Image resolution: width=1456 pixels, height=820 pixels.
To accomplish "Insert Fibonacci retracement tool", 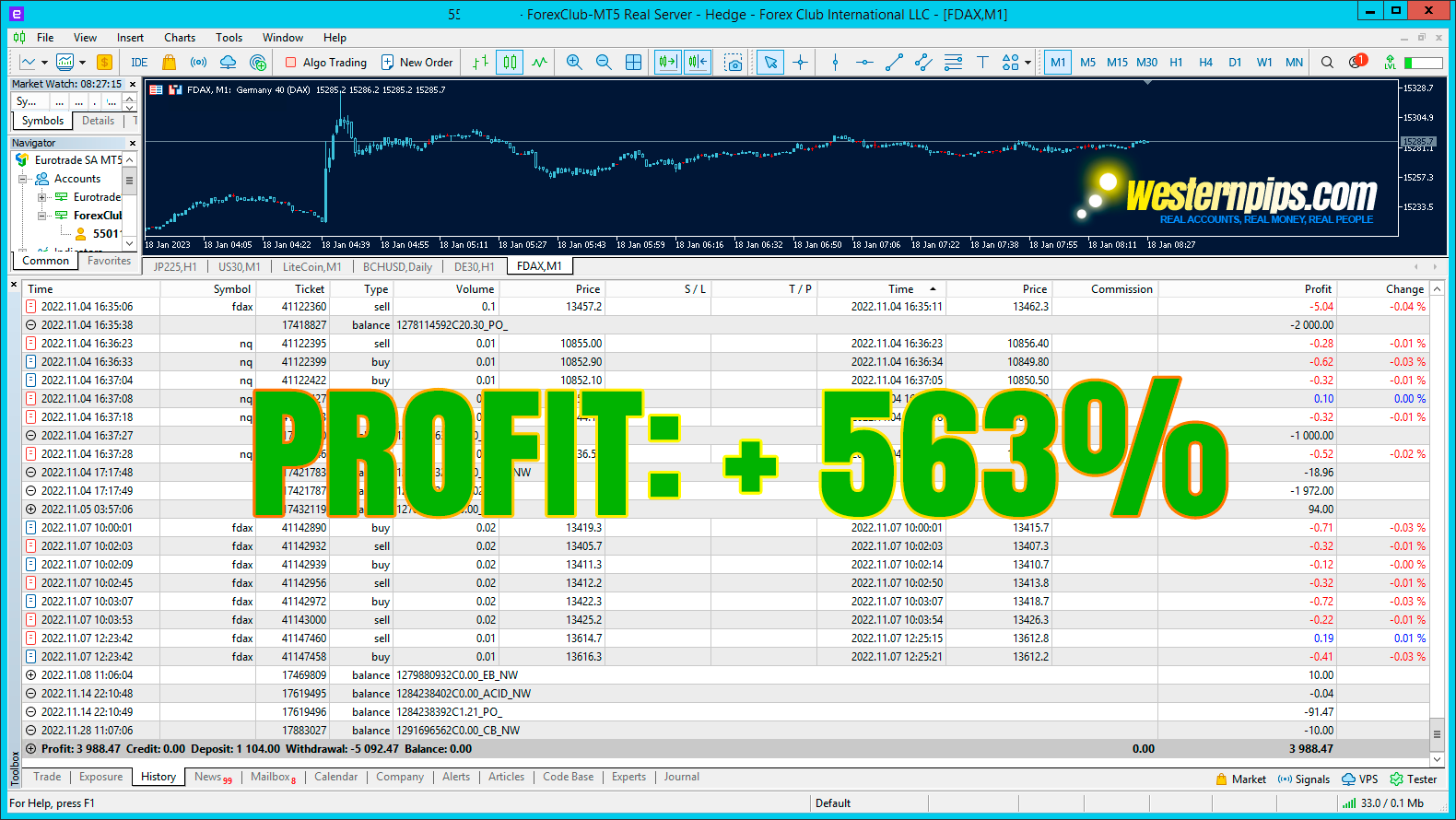I will 953,63.
